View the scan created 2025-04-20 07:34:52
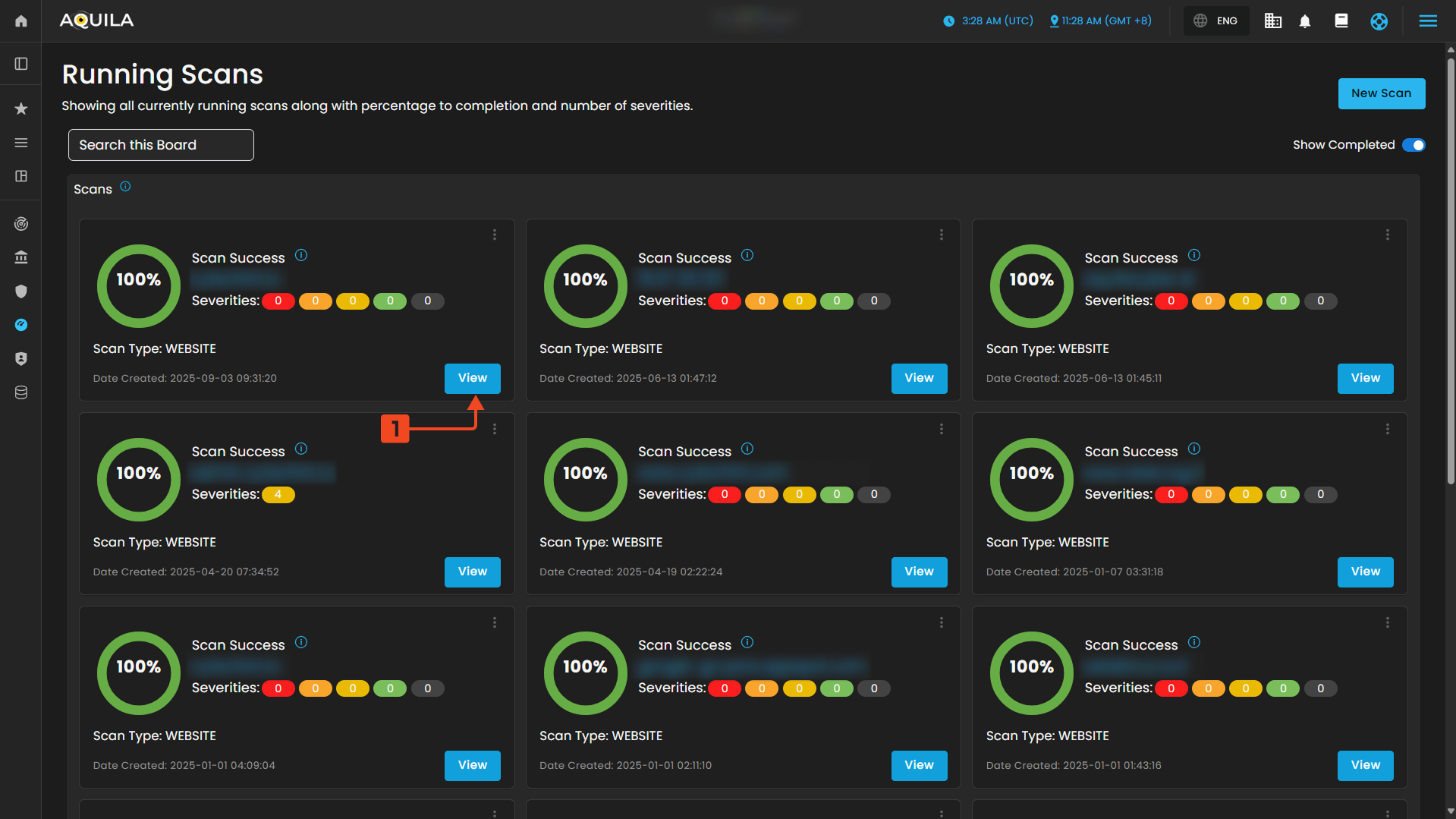The image size is (1456, 819). (x=472, y=572)
